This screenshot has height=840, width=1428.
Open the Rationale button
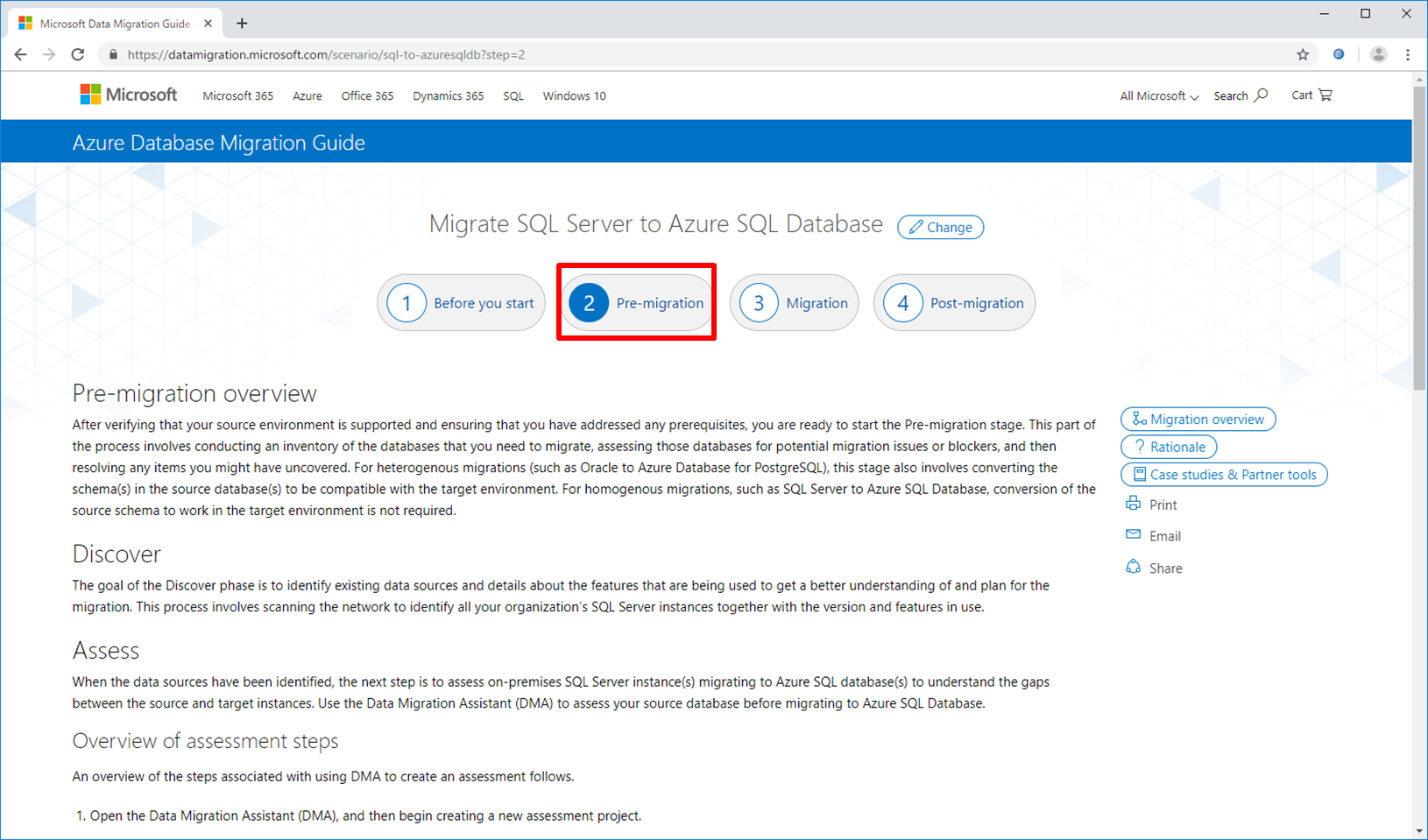coord(1169,447)
